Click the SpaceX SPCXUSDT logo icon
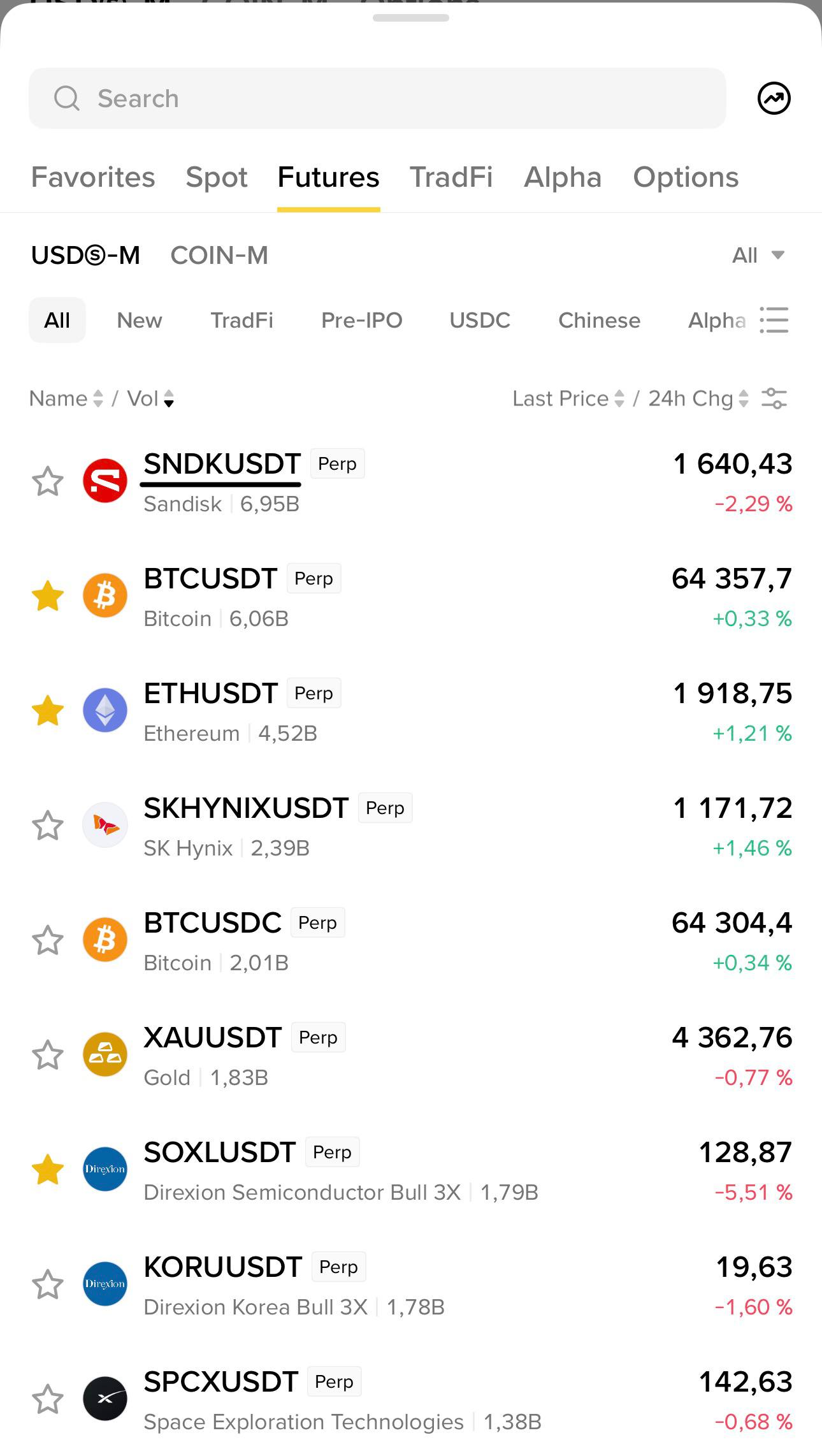This screenshot has height=1456, width=822. click(105, 1399)
